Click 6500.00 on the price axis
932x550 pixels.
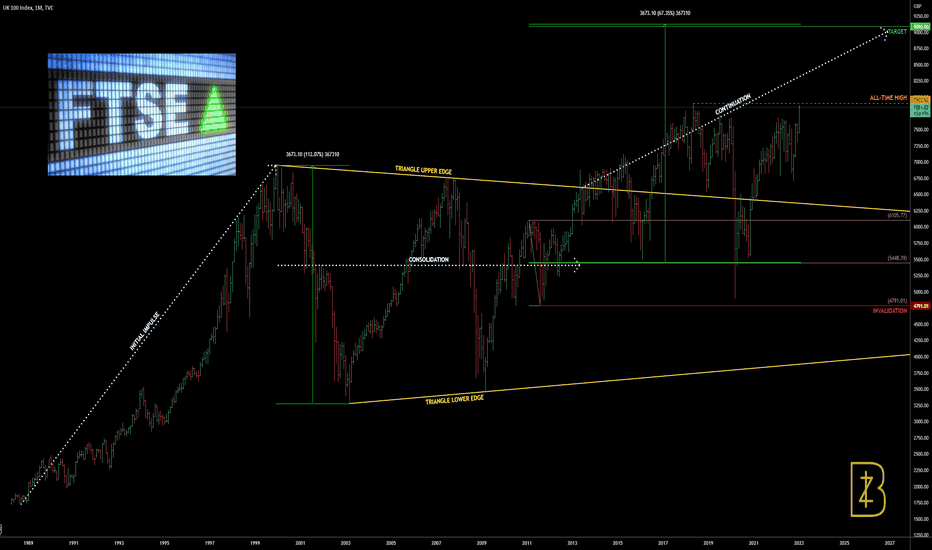pos(921,194)
